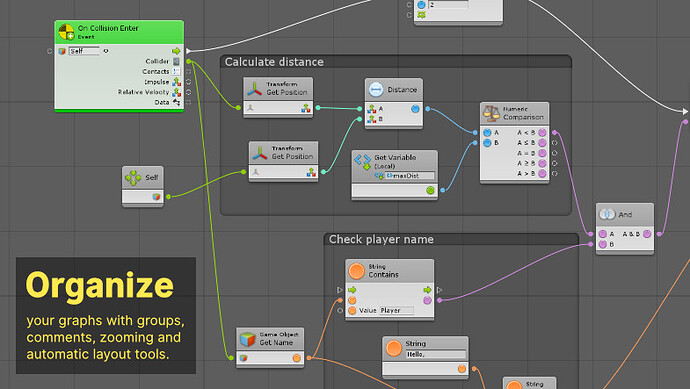
Task: Click the flow output arrow on String Contains
Action: 427,290
